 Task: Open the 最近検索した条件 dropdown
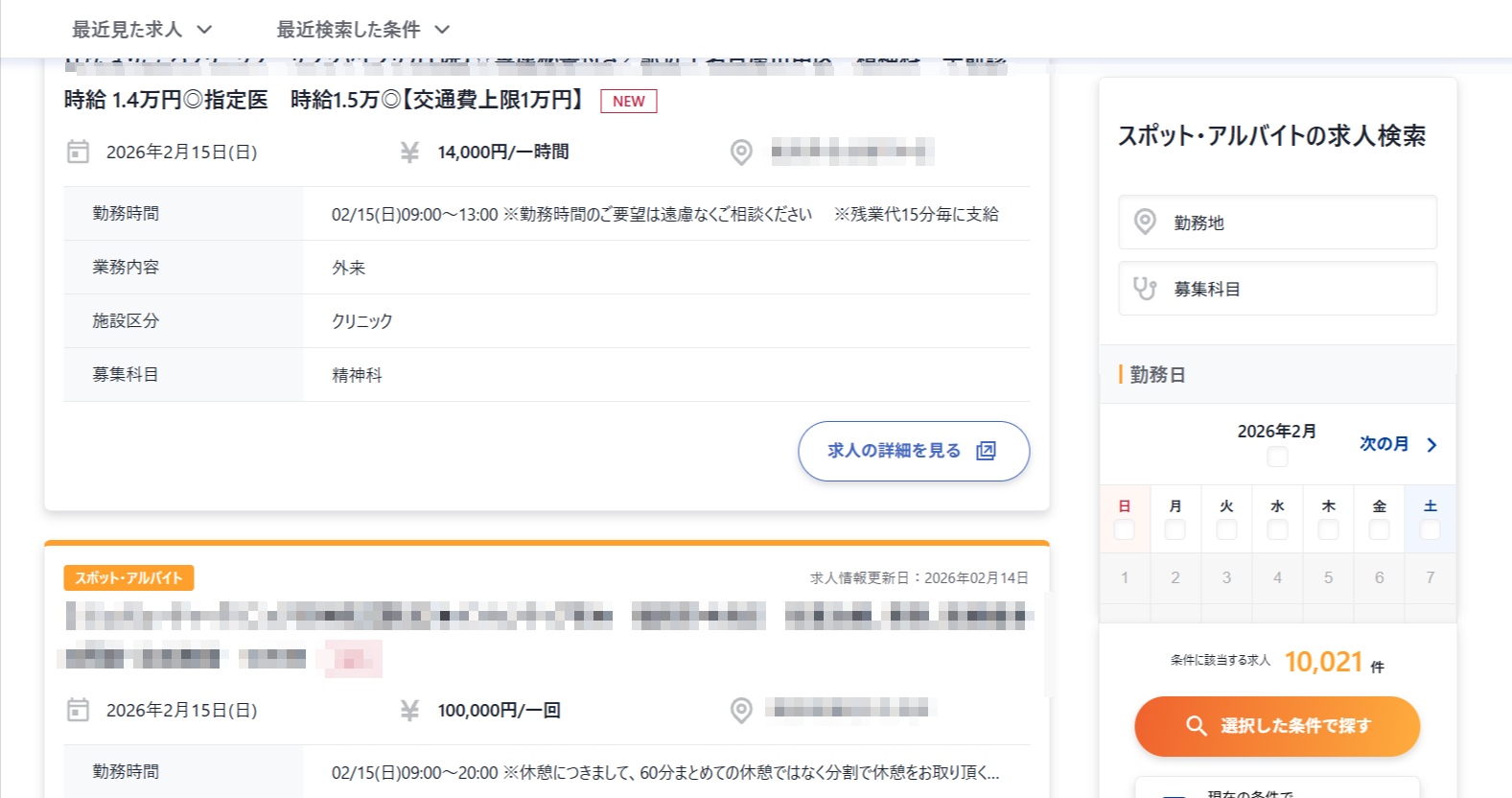click(362, 30)
